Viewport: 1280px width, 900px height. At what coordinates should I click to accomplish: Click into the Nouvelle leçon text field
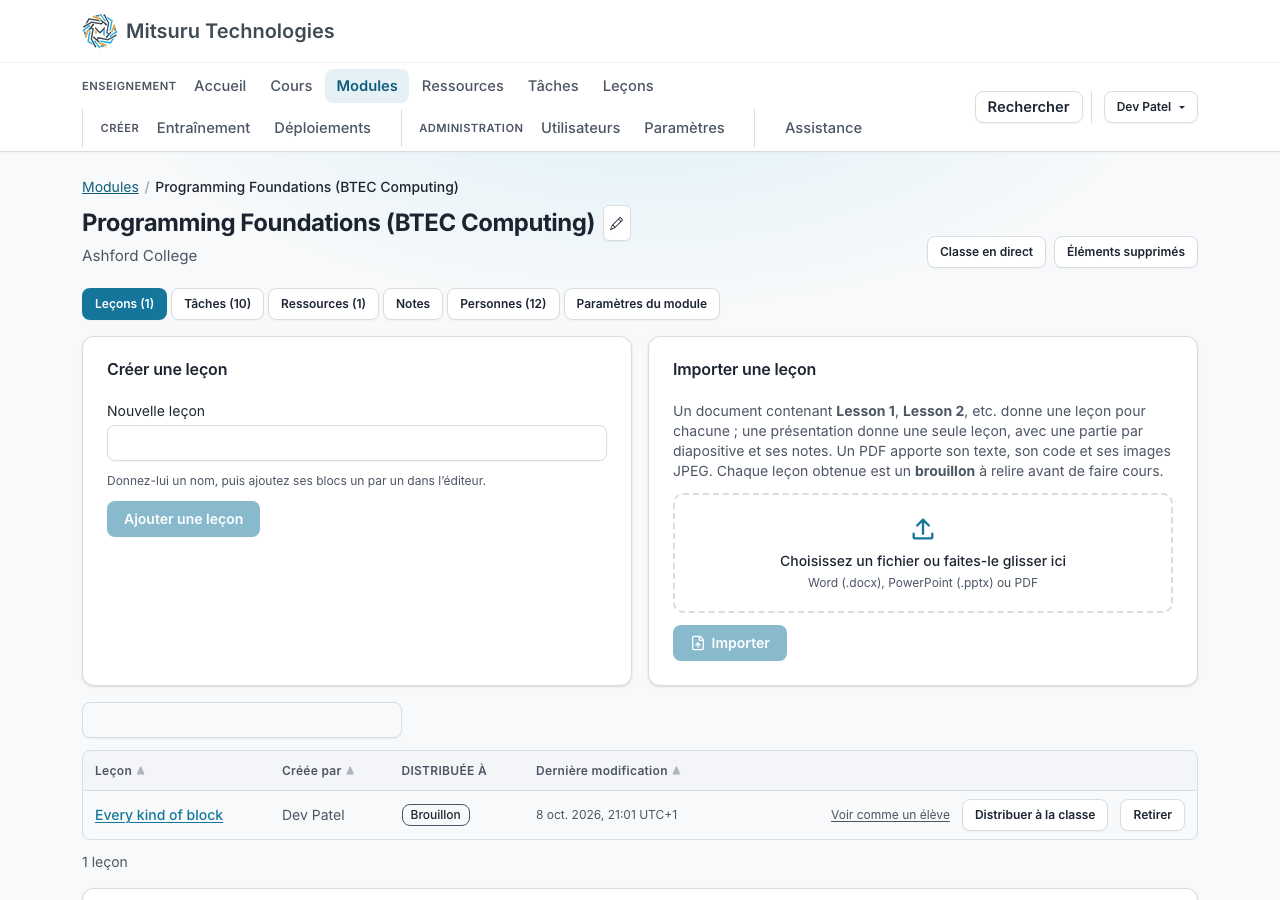point(357,443)
